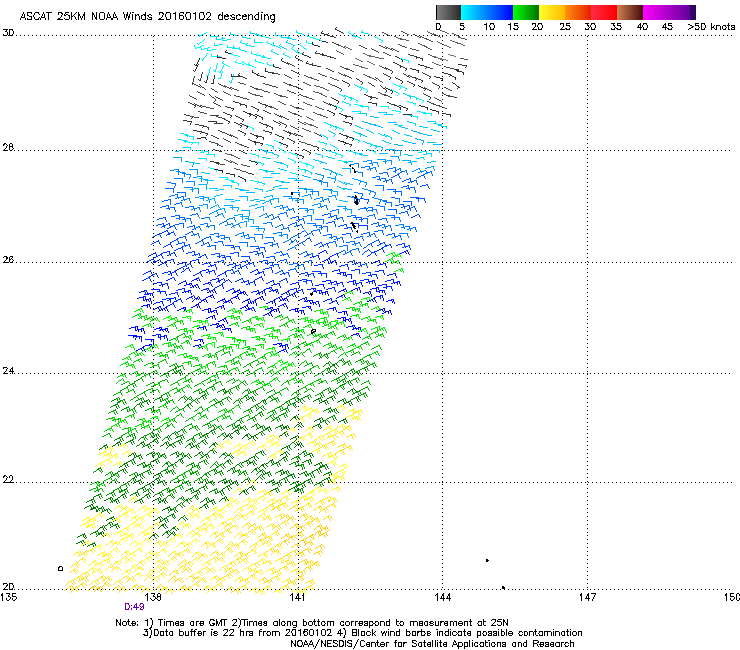Image resolution: width=740 pixels, height=650 pixels.
Task: Click the yellow 20-25 knots legend segment
Action: [552, 12]
